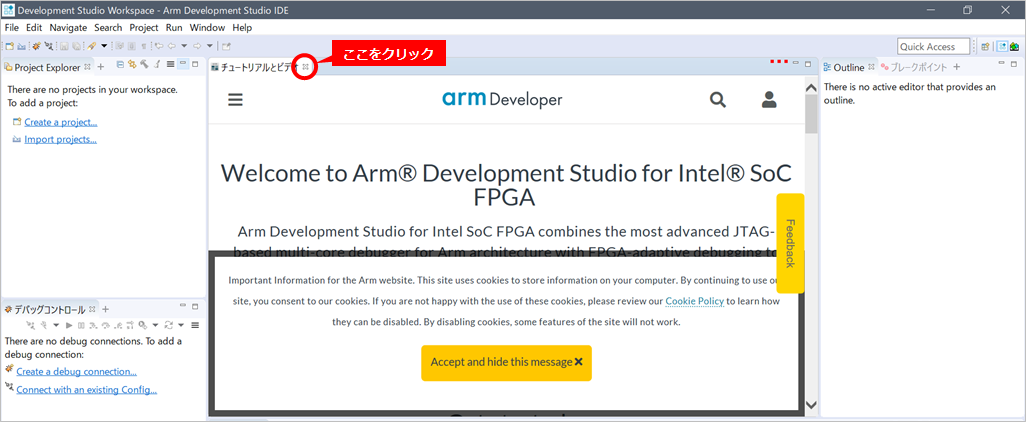Toggle Link with Editor in Project Explorer
Screen dimensions: 1026x422
(x=132, y=64)
